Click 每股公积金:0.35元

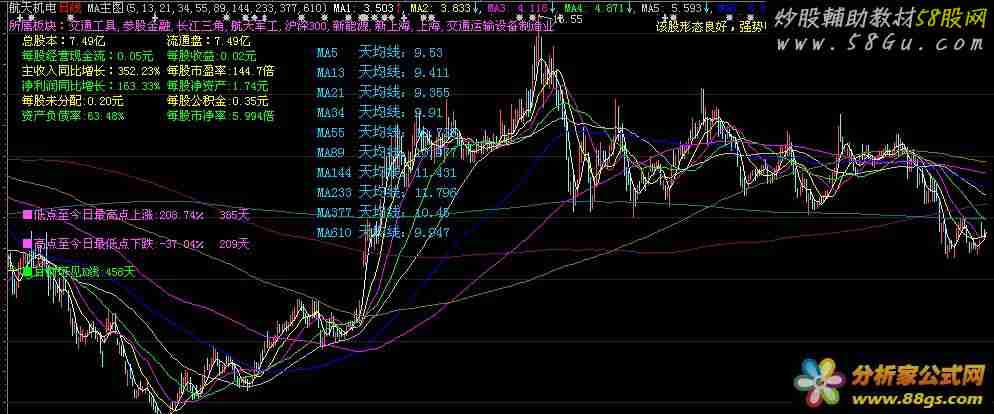[x=217, y=101]
